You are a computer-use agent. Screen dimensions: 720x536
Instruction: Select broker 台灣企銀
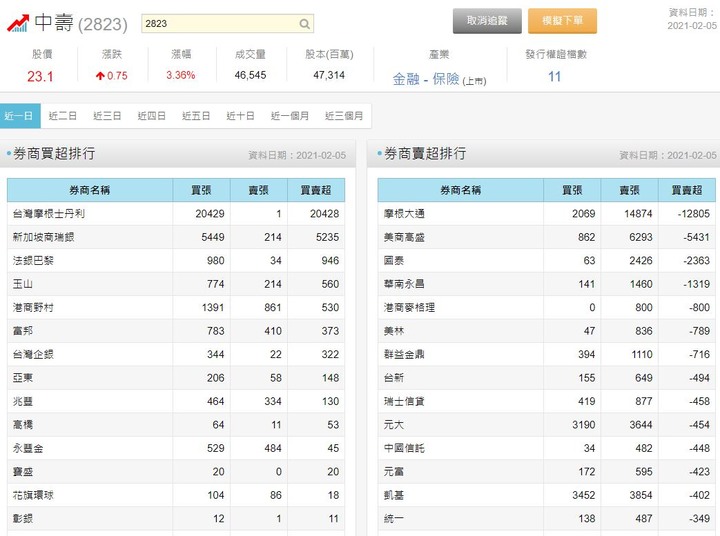(x=33, y=354)
